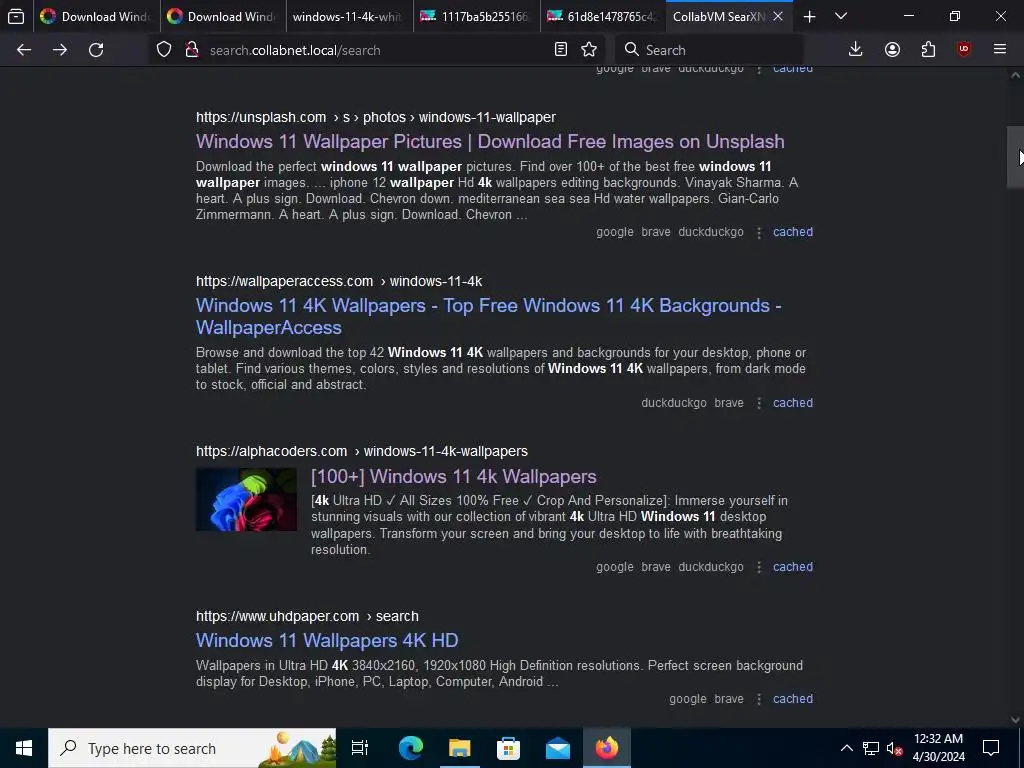Open the WallpaperAccess Windows 11 4K result
The height and width of the screenshot is (768, 1024).
488,317
